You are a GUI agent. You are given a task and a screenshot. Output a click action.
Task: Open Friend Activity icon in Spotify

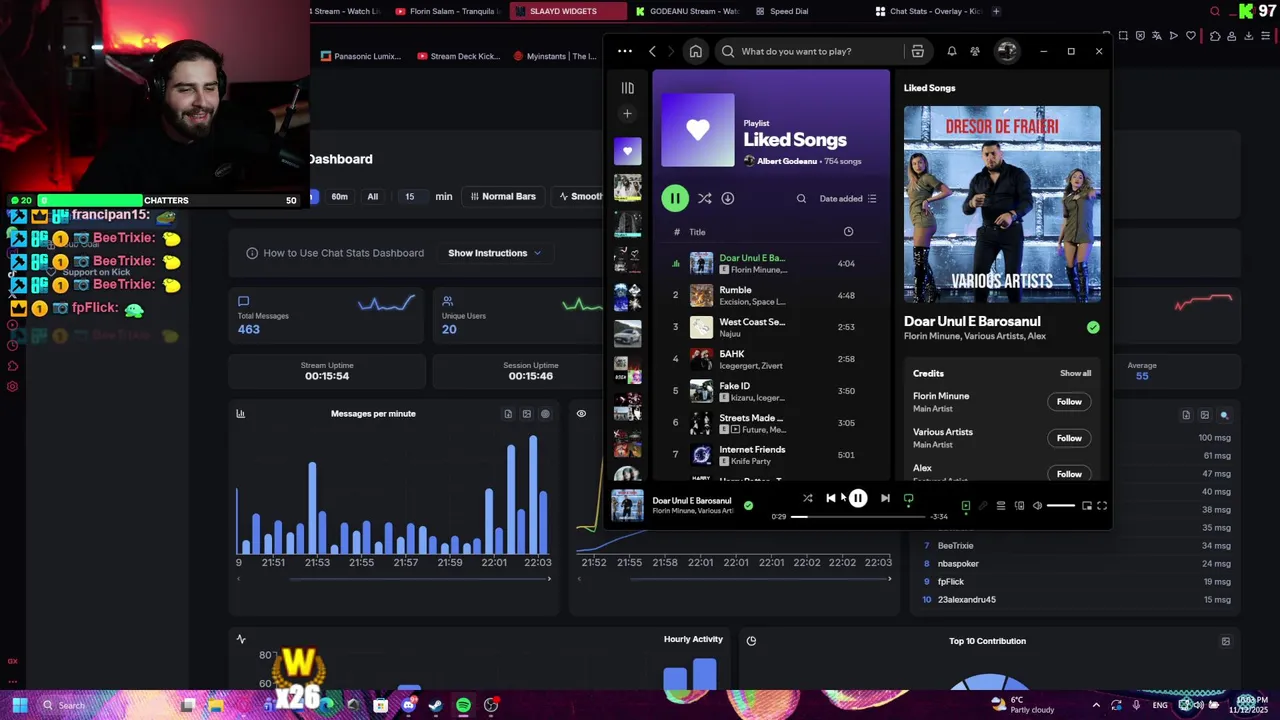(975, 51)
